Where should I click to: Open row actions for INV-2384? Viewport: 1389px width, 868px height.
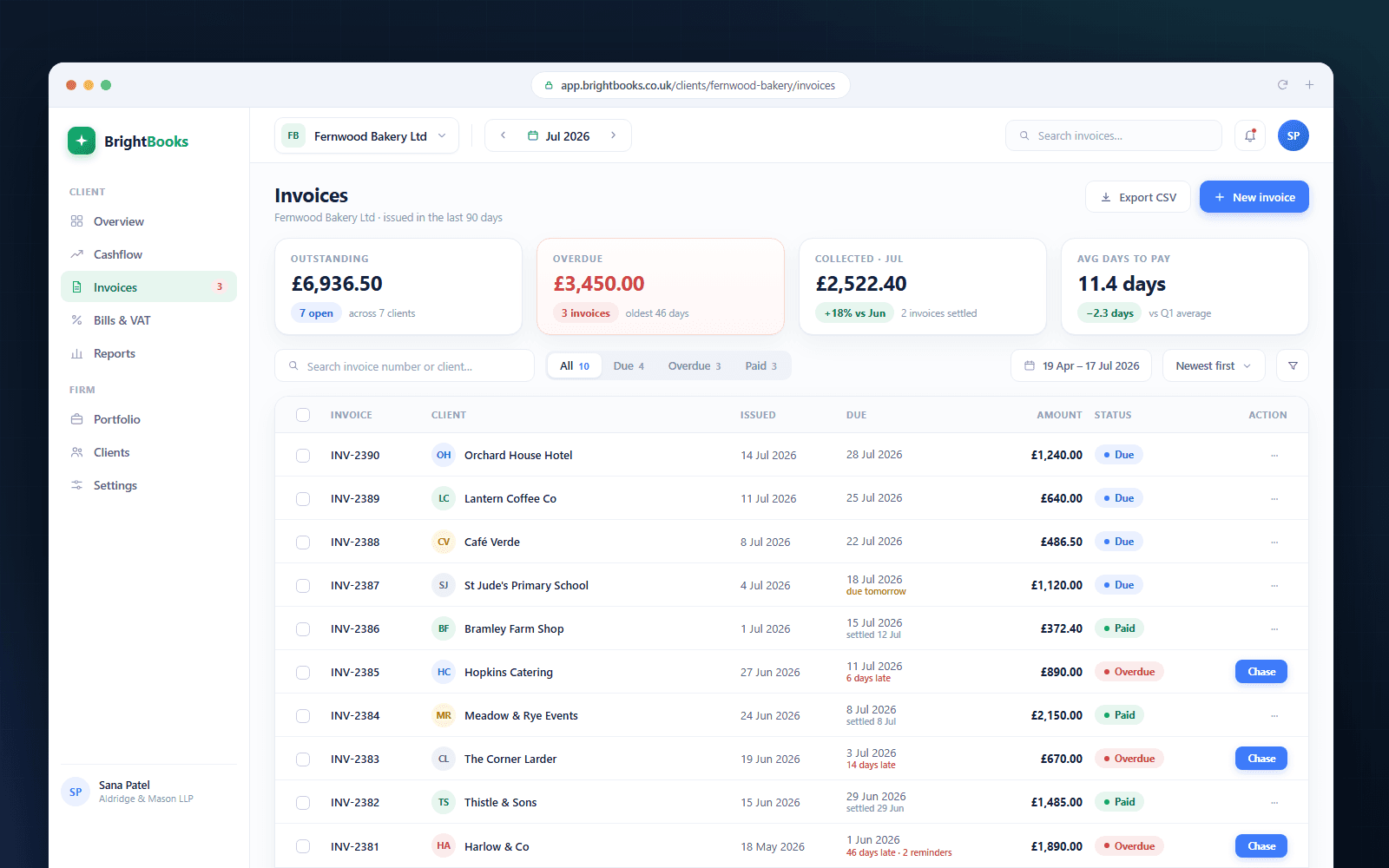click(x=1274, y=715)
